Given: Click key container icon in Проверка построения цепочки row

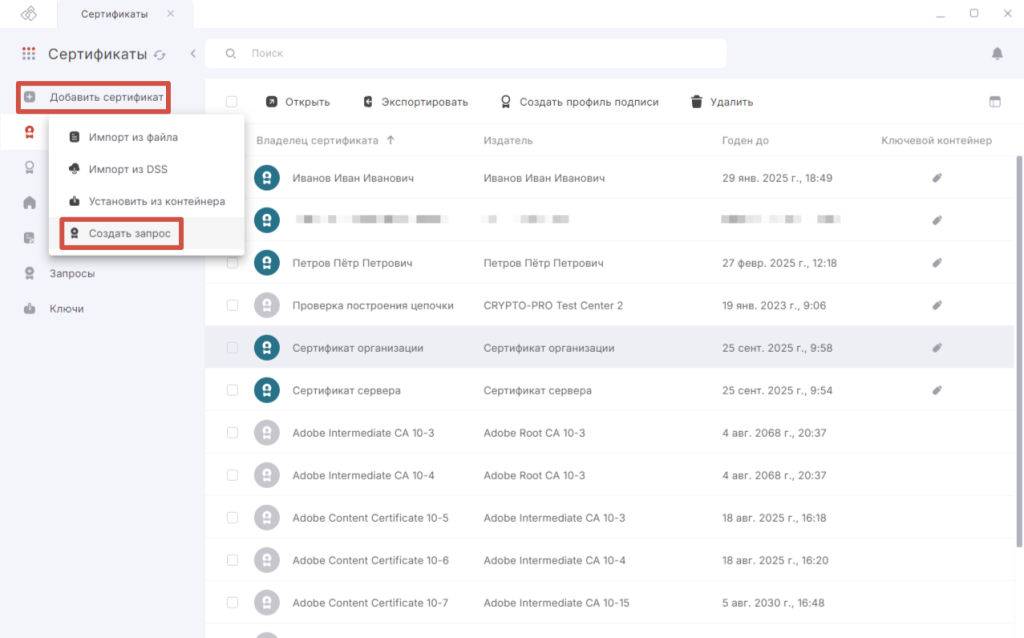Looking at the screenshot, I should pos(937,305).
